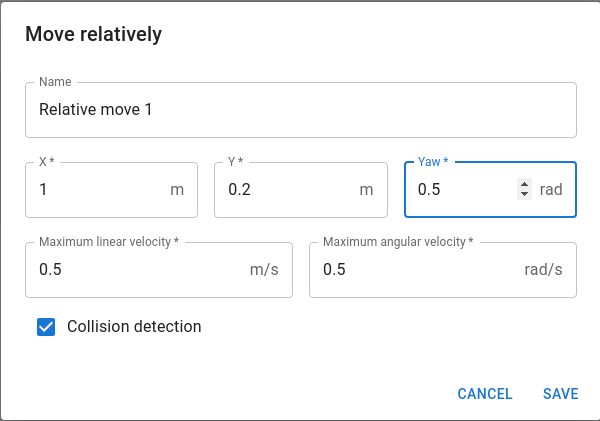Click the rad/s unit suffix
Image resolution: width=600 pixels, height=421 pixels.
point(543,270)
